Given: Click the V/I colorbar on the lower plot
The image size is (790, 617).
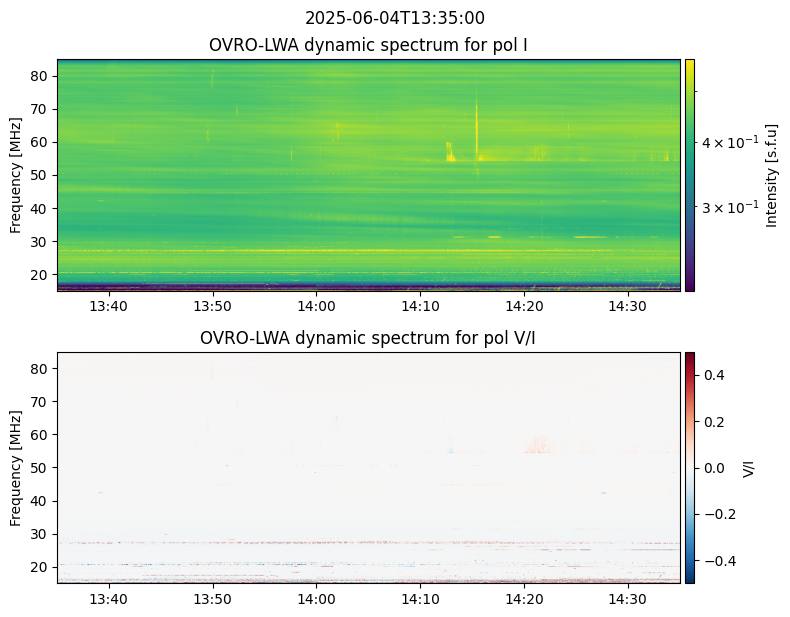Looking at the screenshot, I should 689,467.
